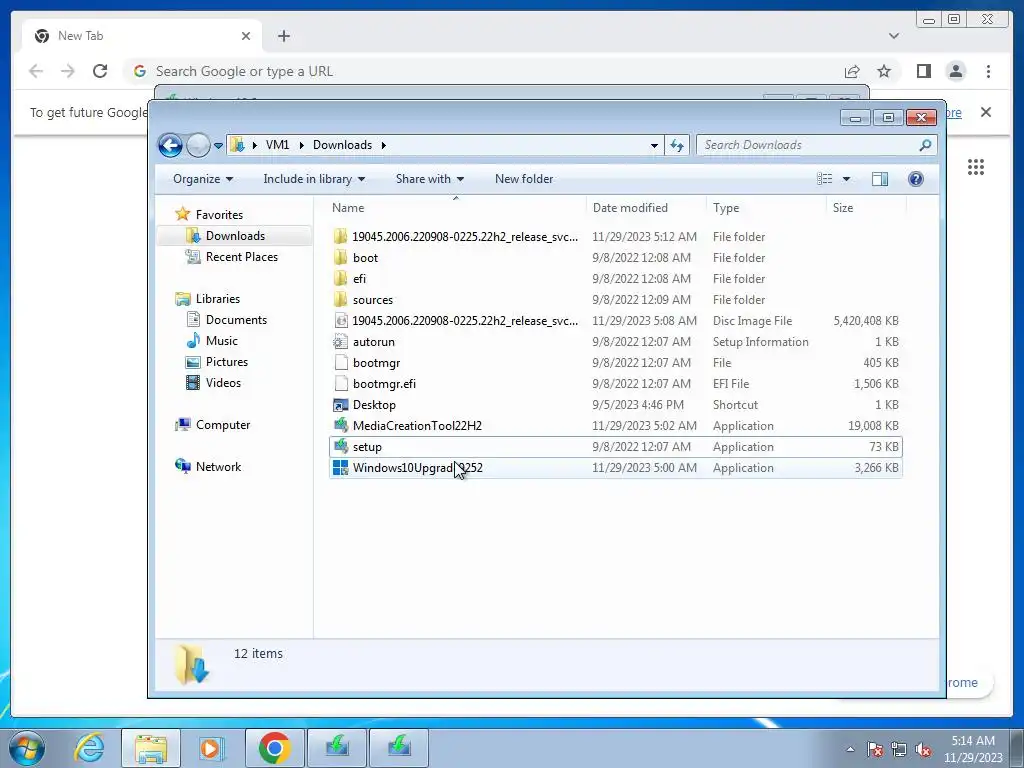
Task: Refresh the Downloads folder view
Action: pos(677,146)
